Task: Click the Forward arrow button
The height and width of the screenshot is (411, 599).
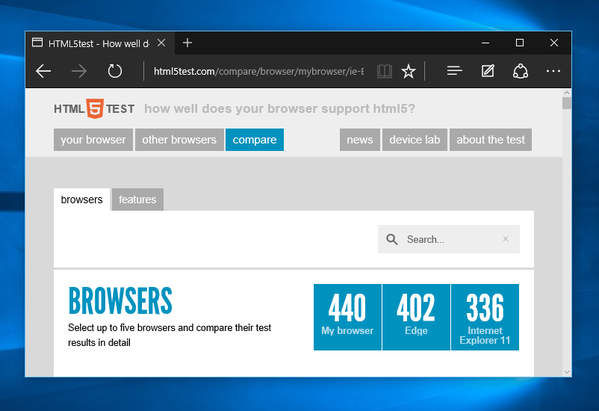Action: (x=79, y=71)
